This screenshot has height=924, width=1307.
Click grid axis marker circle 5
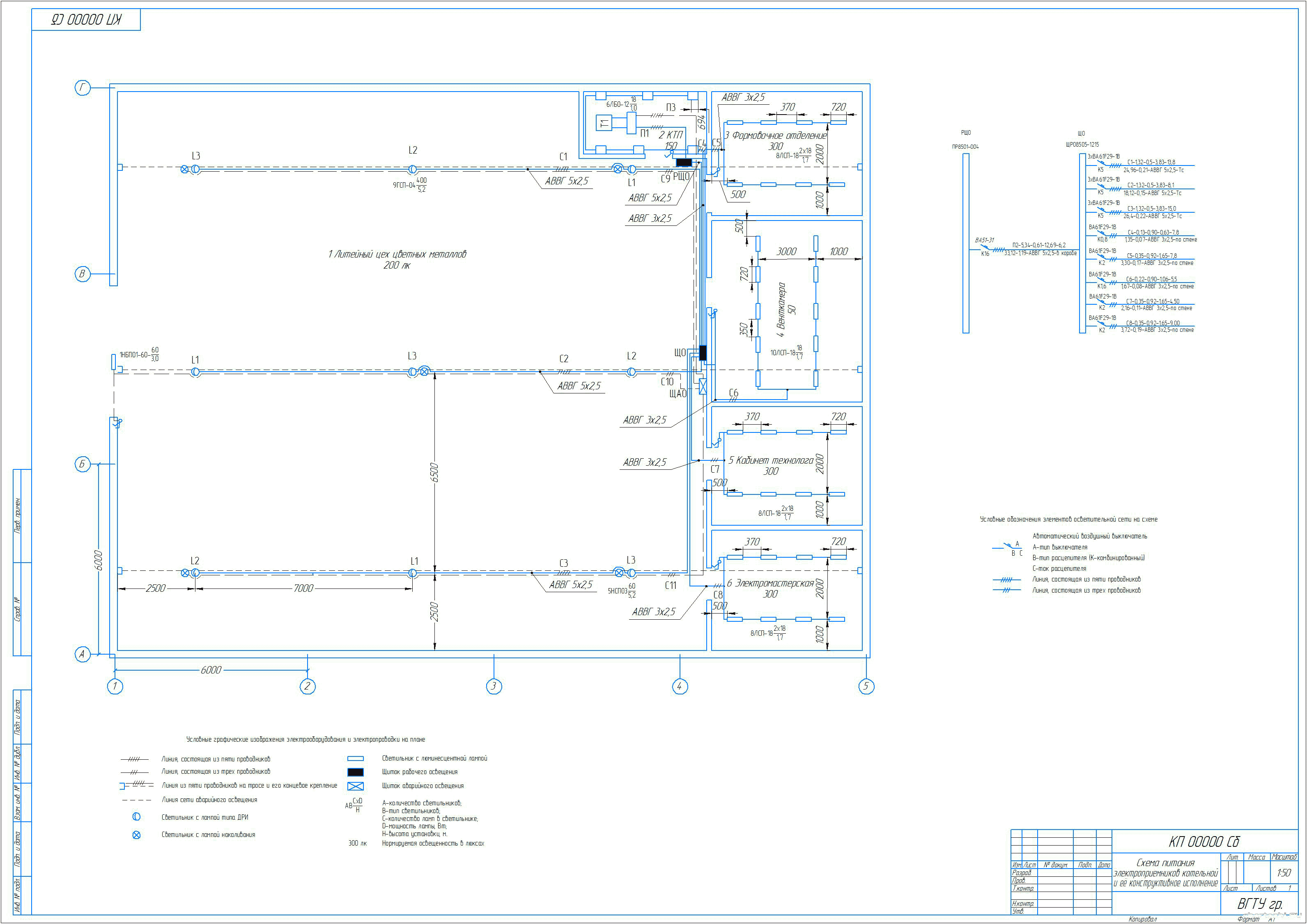click(866, 686)
